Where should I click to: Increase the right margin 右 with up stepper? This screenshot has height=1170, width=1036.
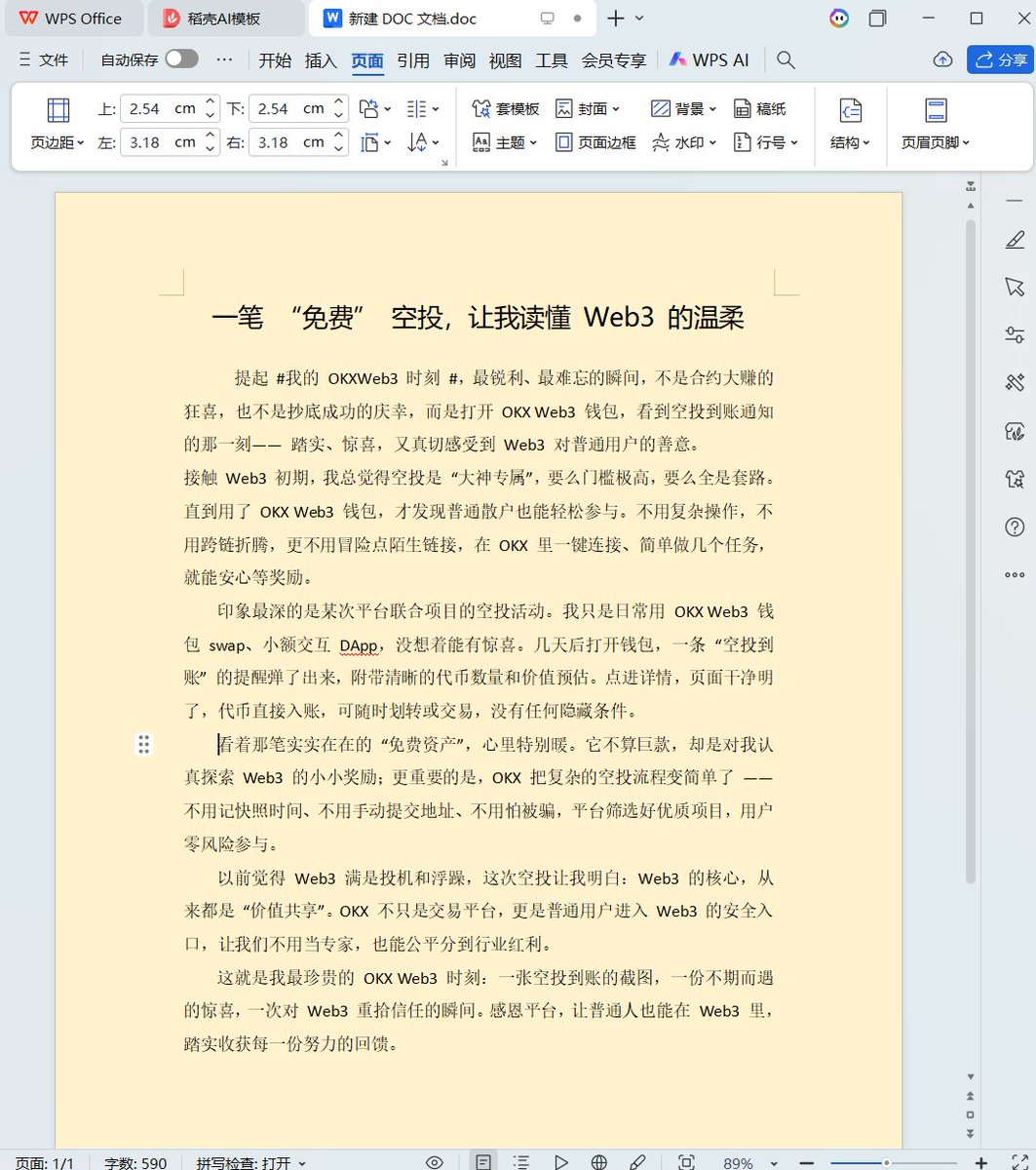pyautogui.click(x=338, y=136)
